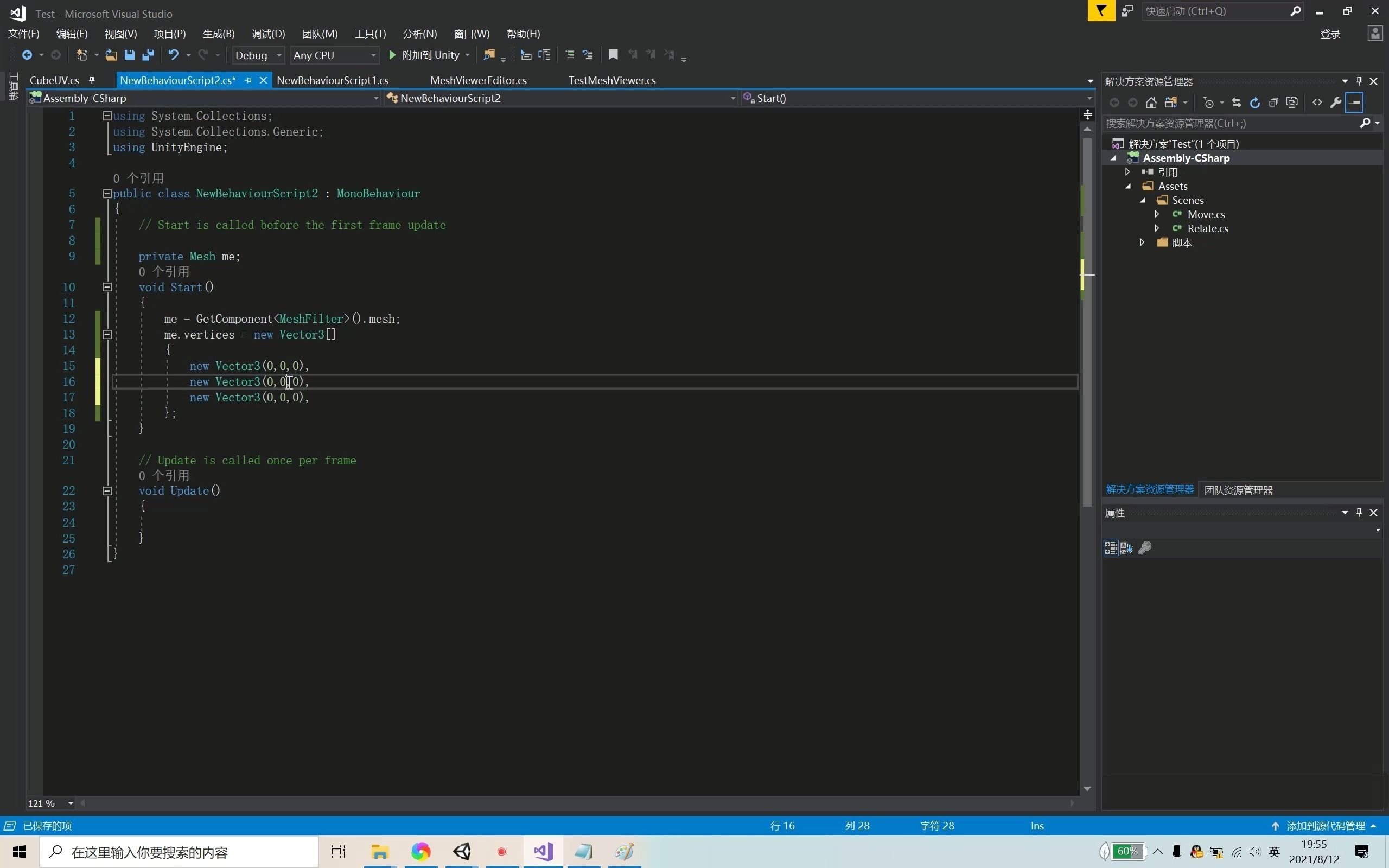Viewport: 1389px width, 868px height.
Task: Click the Show All Files icon
Action: (x=1292, y=103)
